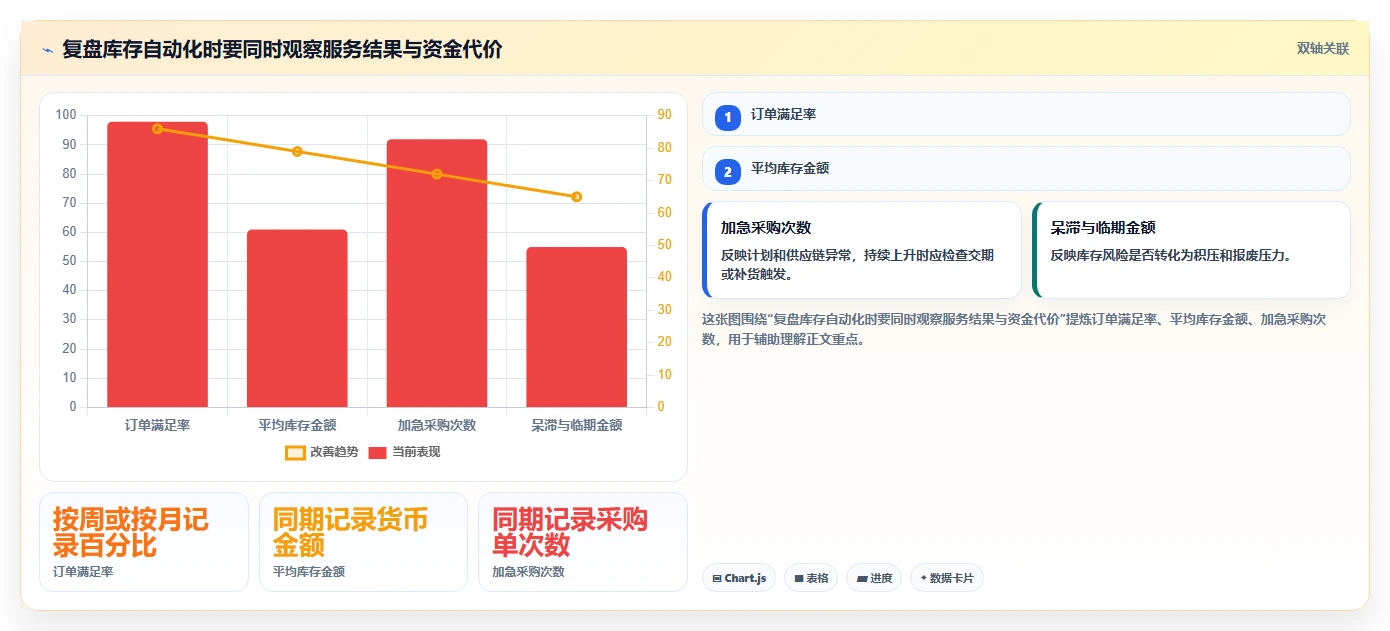Click the red bar for 呆滞与临期金额
This screenshot has height=631, width=1390.
point(576,327)
